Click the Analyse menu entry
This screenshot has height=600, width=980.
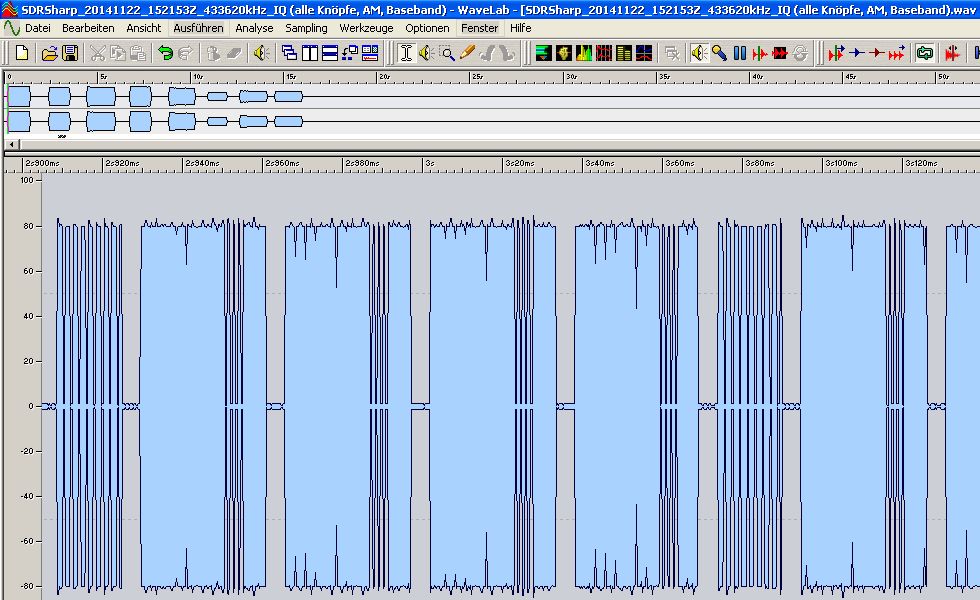pos(254,28)
